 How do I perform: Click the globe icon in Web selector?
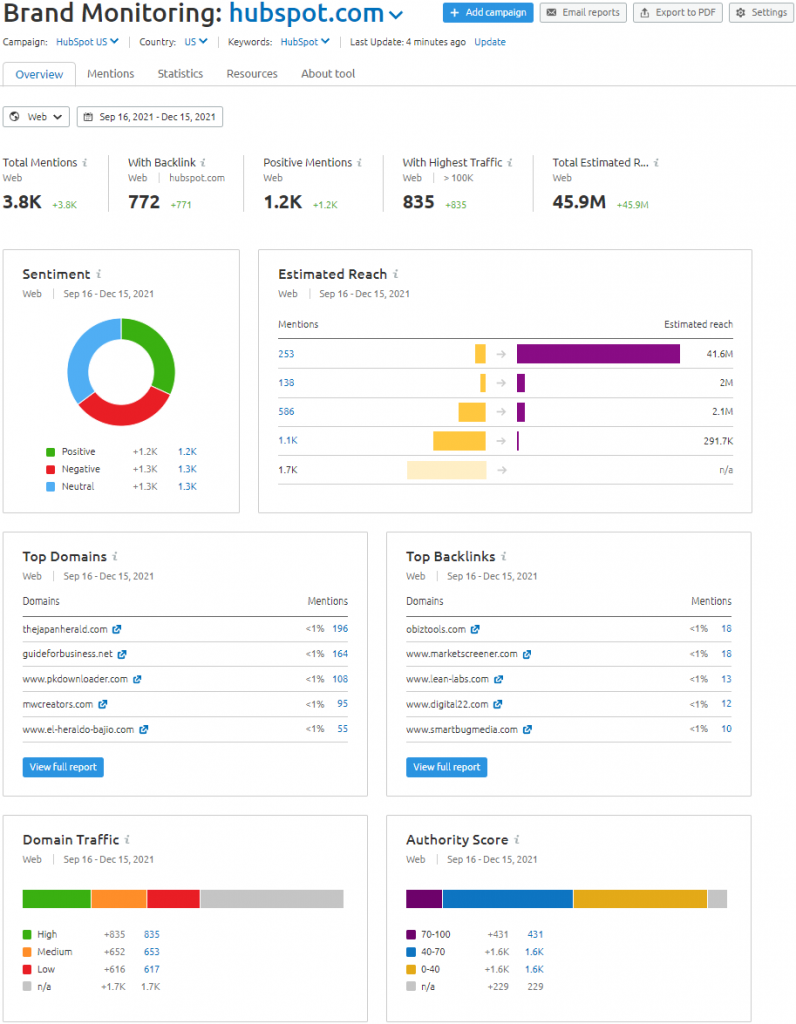[14, 117]
